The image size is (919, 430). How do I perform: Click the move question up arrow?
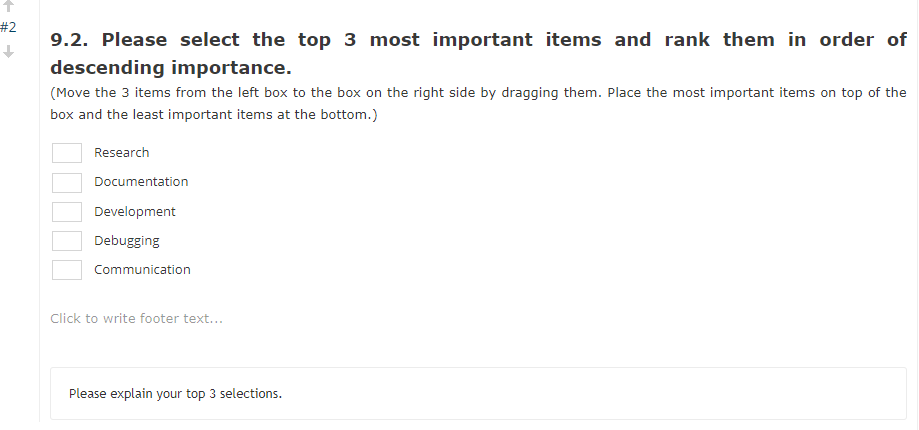tap(8, 6)
